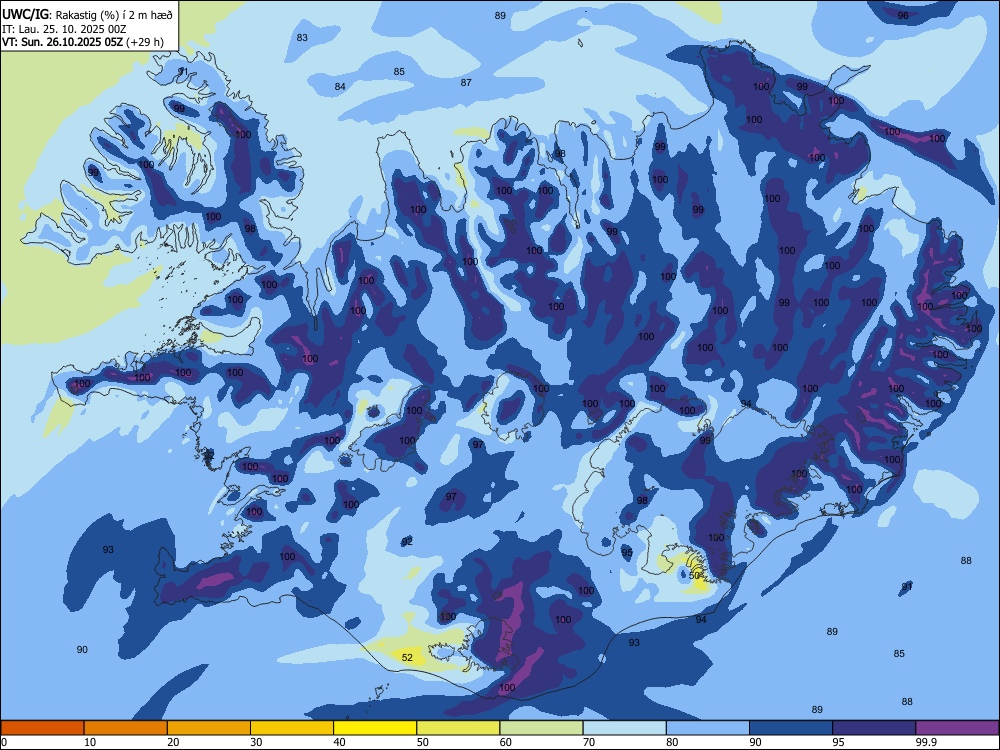Click the amber 20-30 legend swatch

click(209, 728)
